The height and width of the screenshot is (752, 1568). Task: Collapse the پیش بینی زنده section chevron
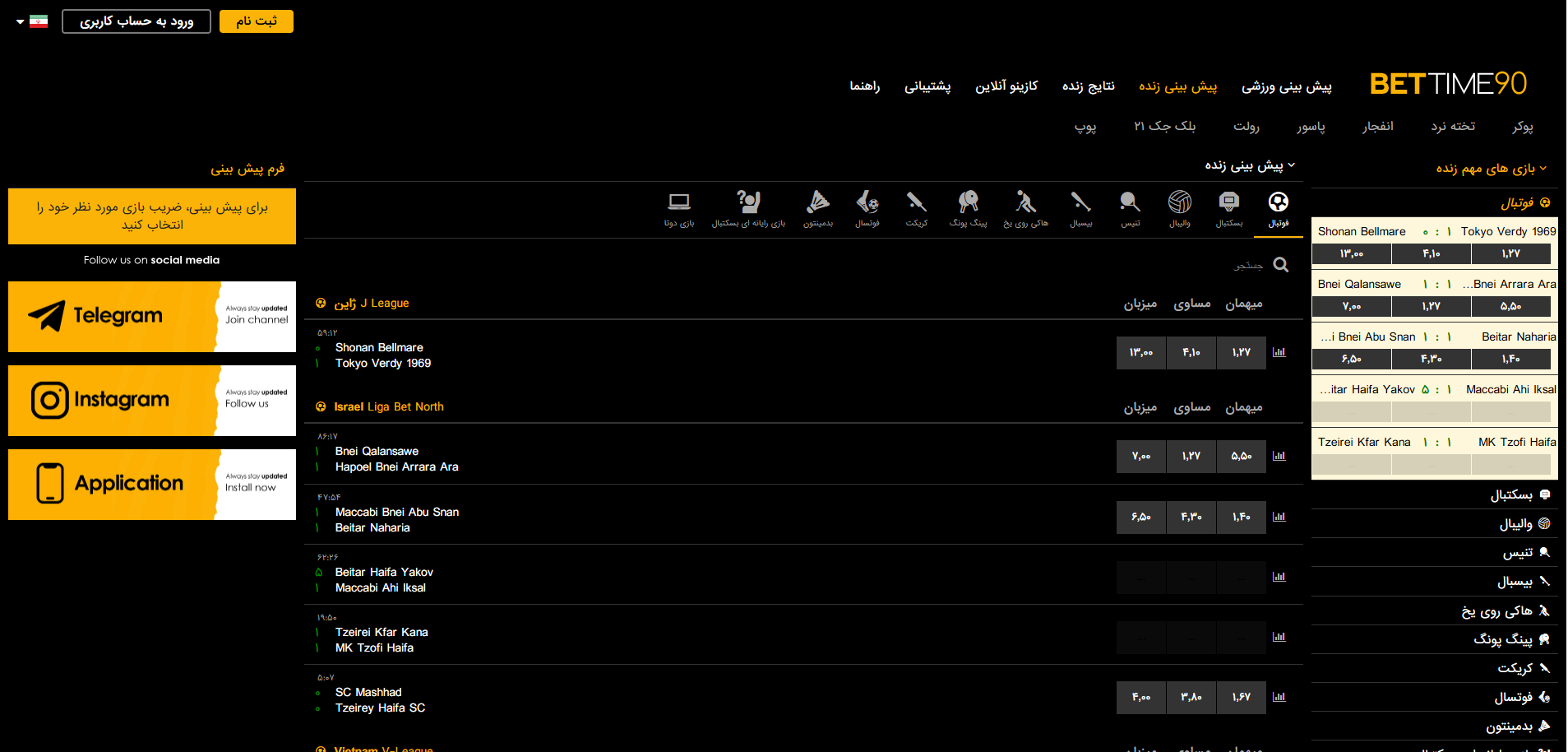1291,165
